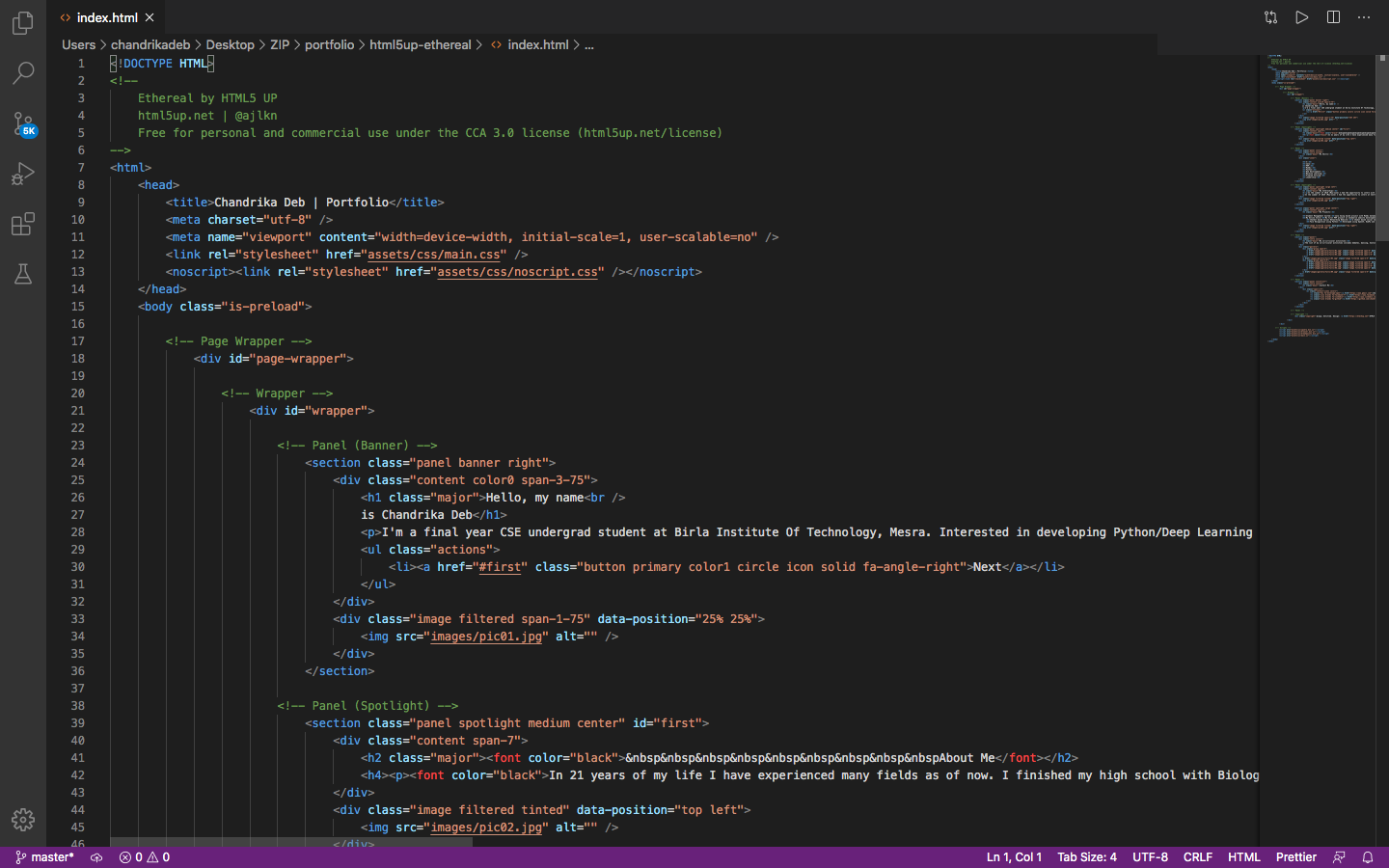Click ZIP breadcrumb
The height and width of the screenshot is (868, 1389).
[280, 44]
